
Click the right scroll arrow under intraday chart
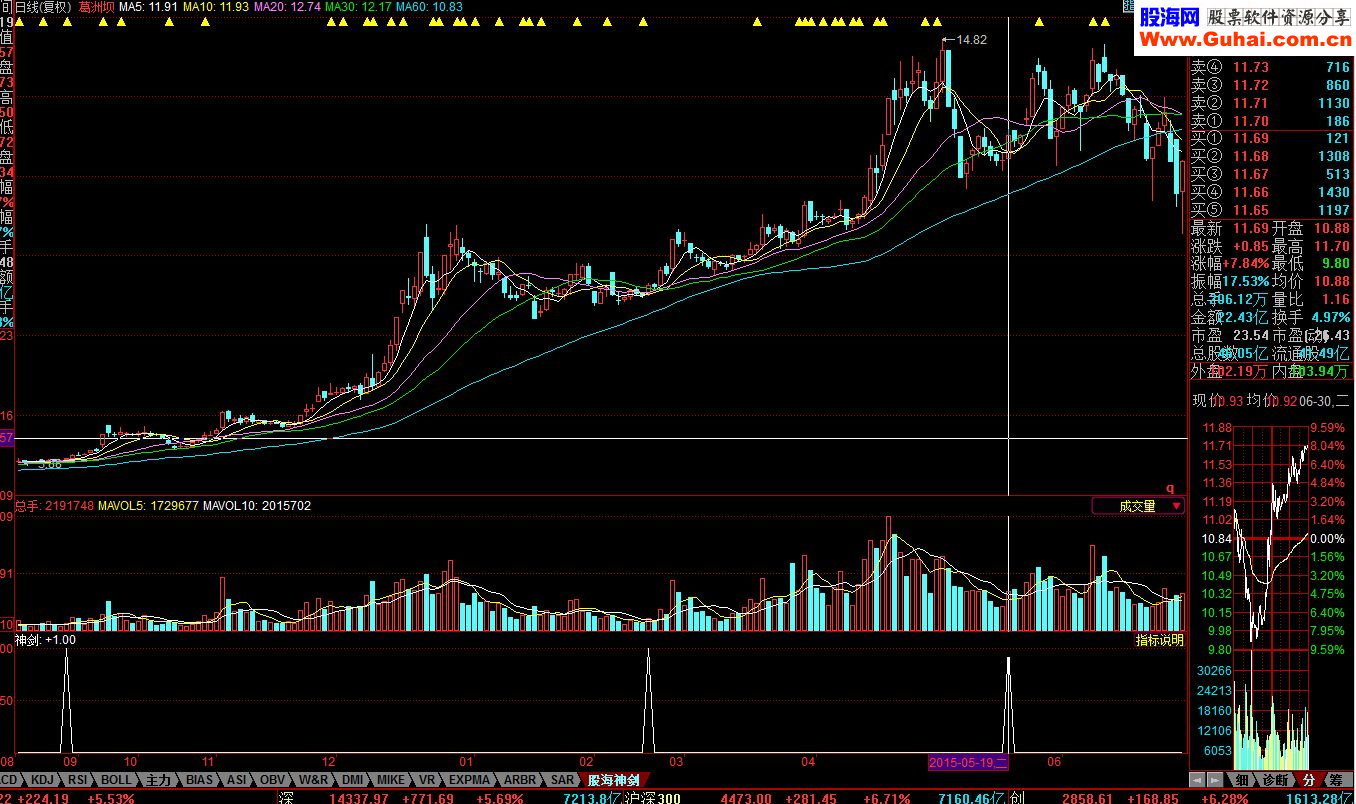[1216, 779]
